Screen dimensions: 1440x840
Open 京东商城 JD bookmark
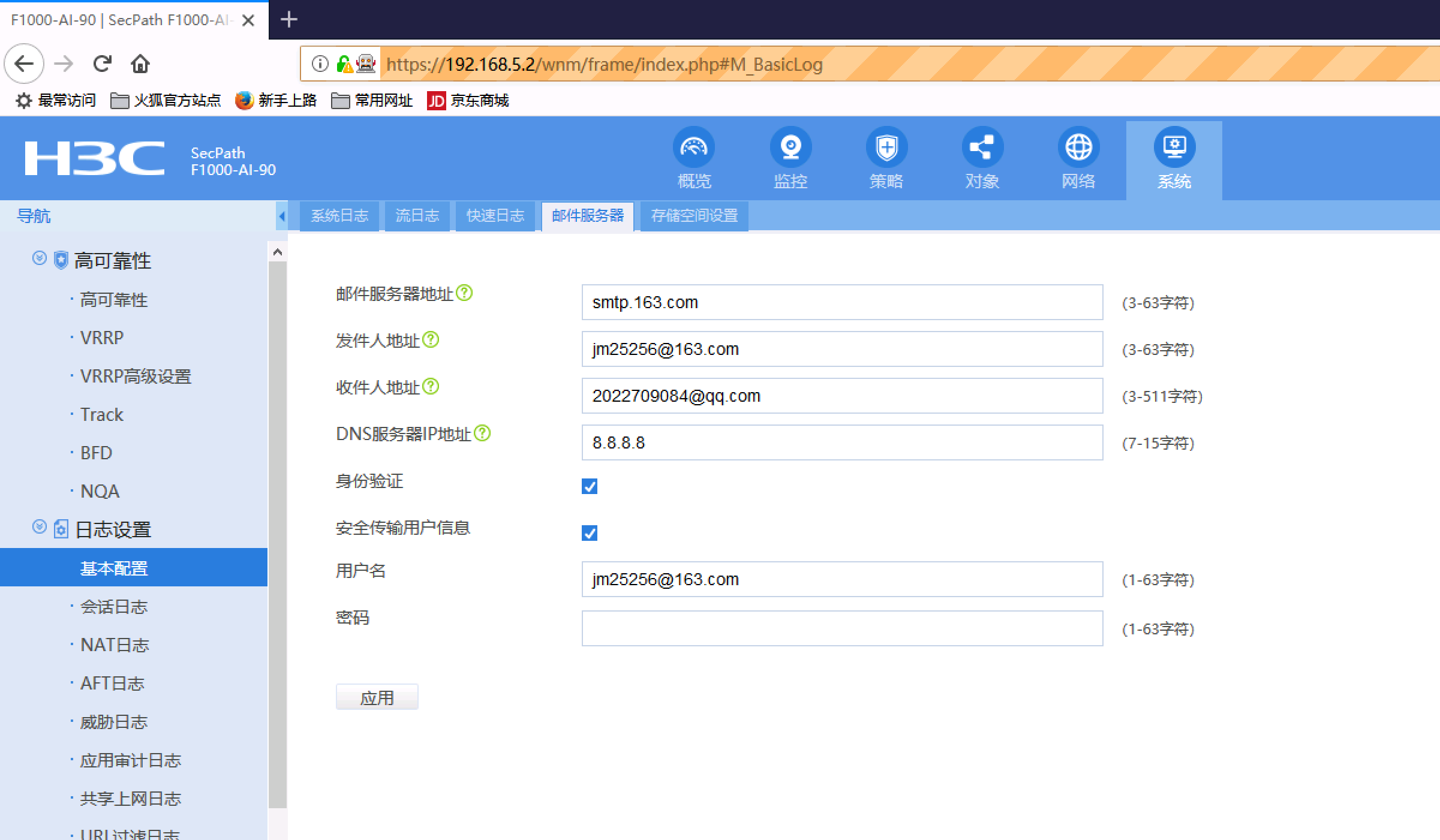pos(468,100)
